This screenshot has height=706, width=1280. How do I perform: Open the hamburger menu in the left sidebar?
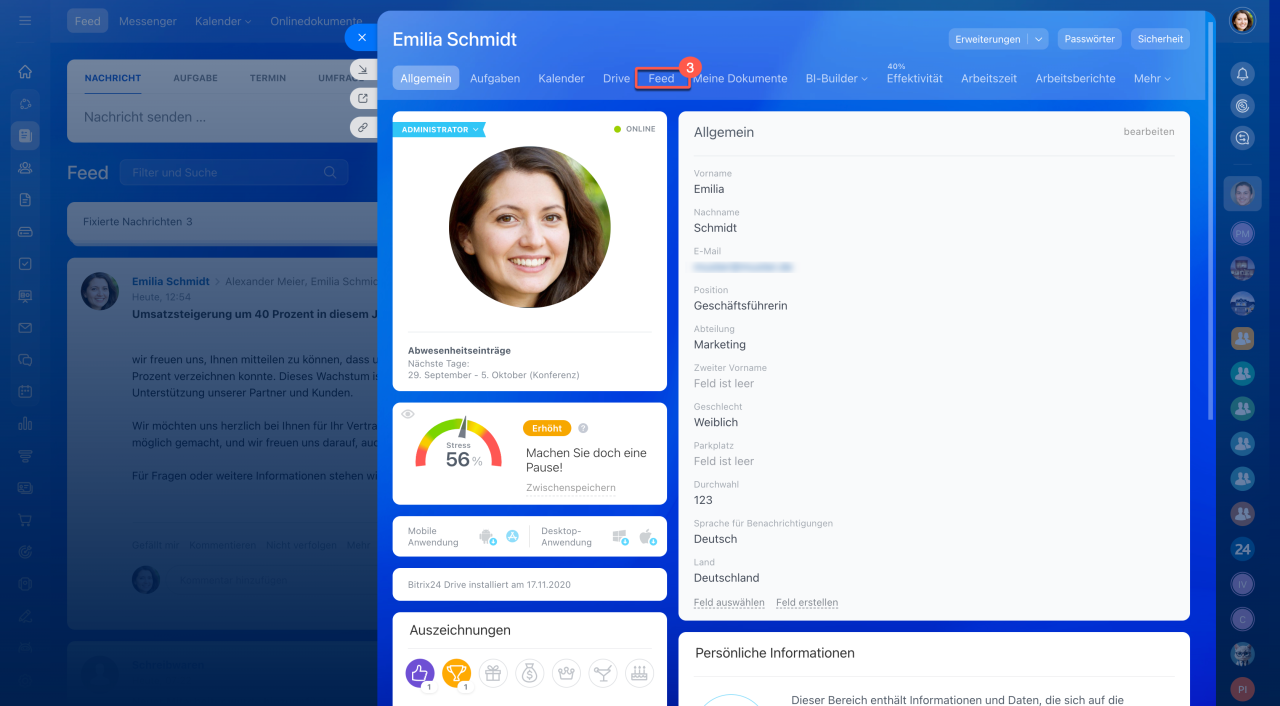pos(25,20)
